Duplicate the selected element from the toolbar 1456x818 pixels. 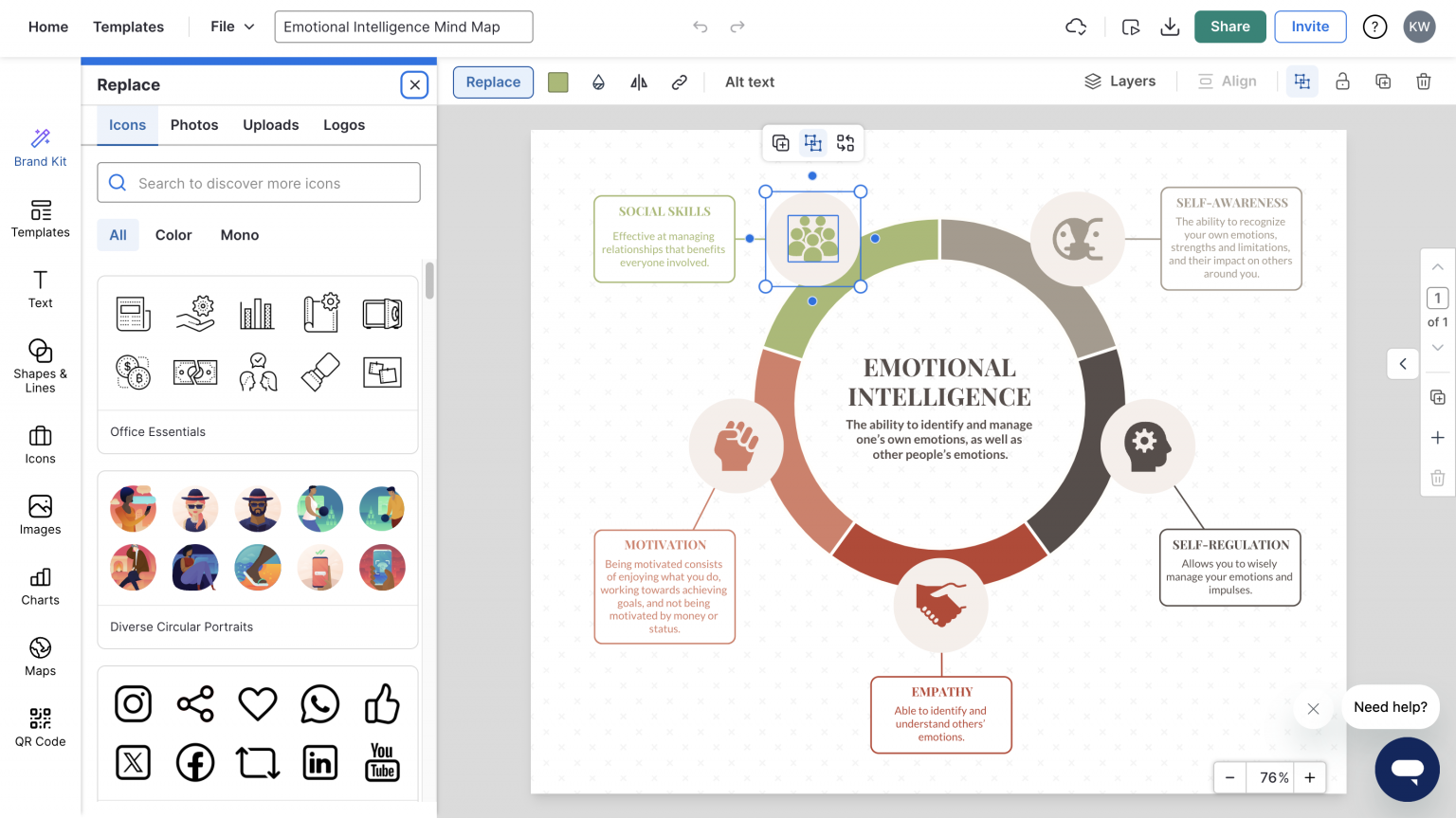coord(1383,81)
